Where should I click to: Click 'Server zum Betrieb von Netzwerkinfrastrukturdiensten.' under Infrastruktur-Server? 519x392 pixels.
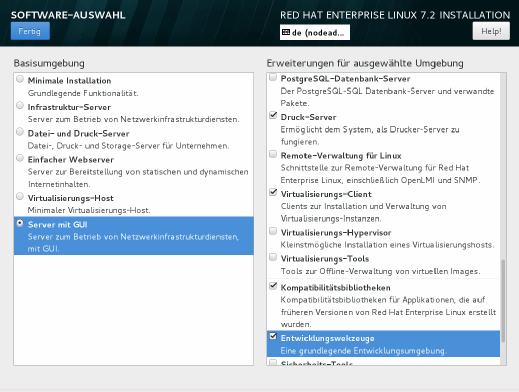click(x=133, y=119)
